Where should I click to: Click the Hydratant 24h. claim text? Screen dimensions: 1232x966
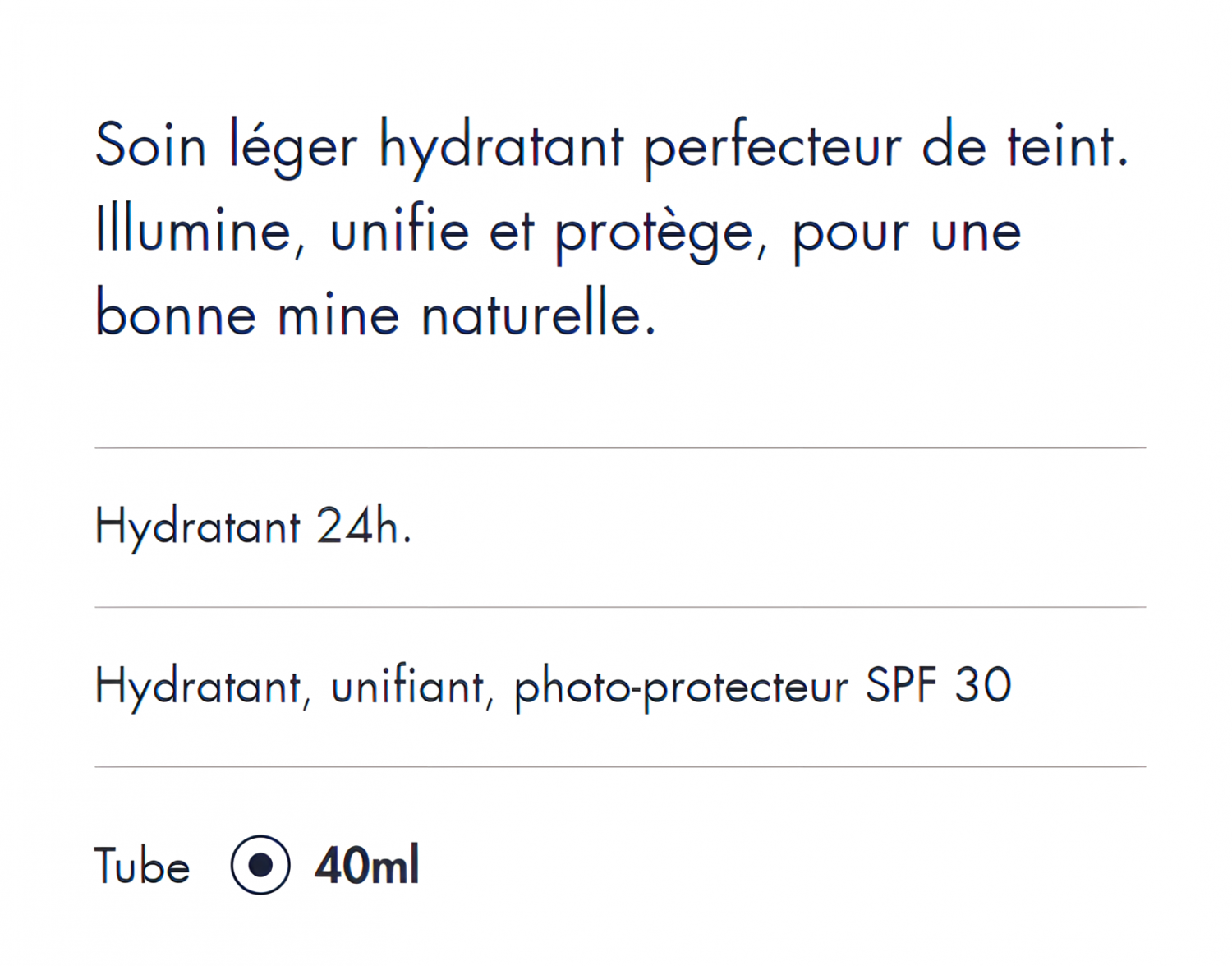253,527
